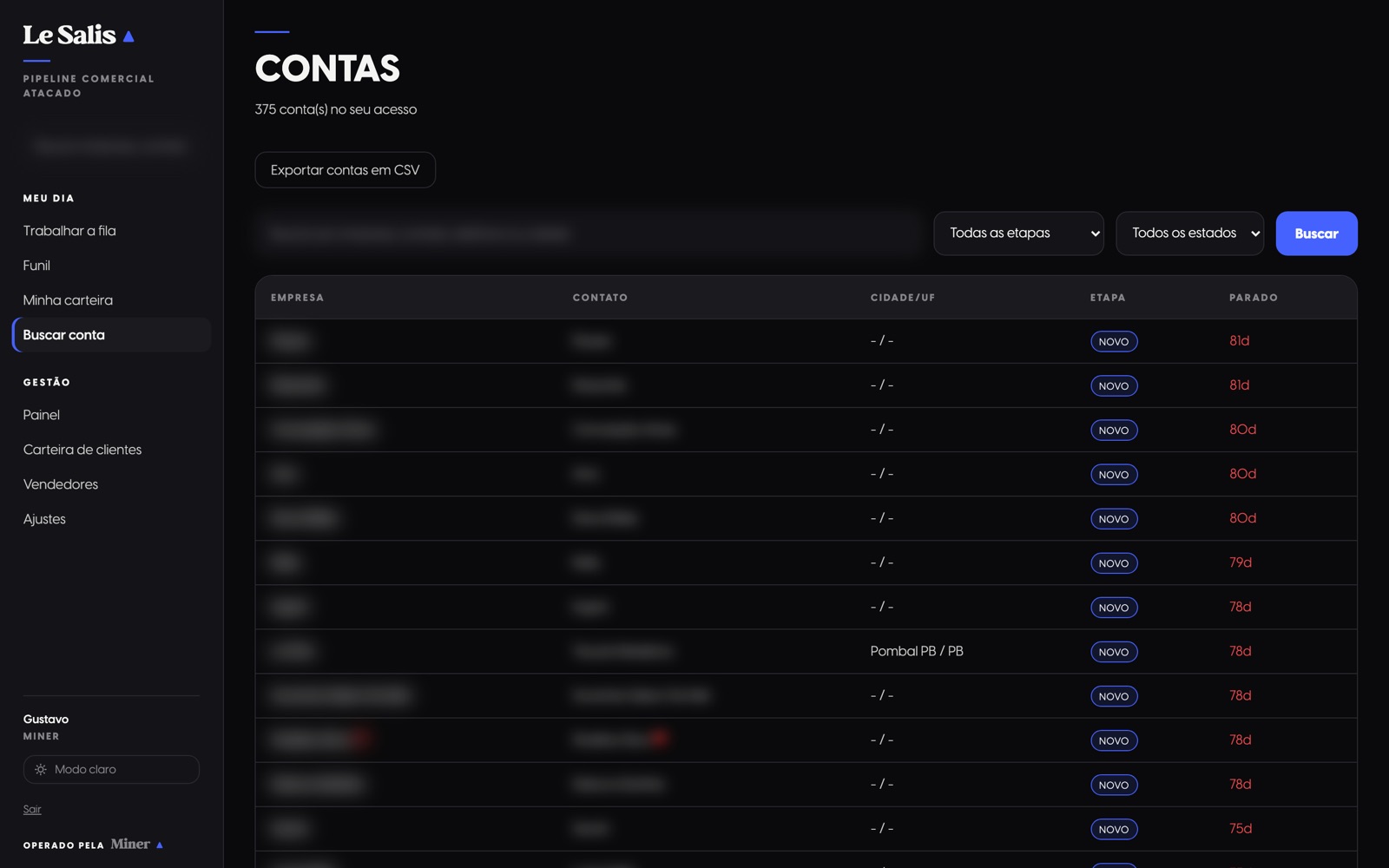
Task: Select the Pombal PB / PB cell
Action: 917,651
